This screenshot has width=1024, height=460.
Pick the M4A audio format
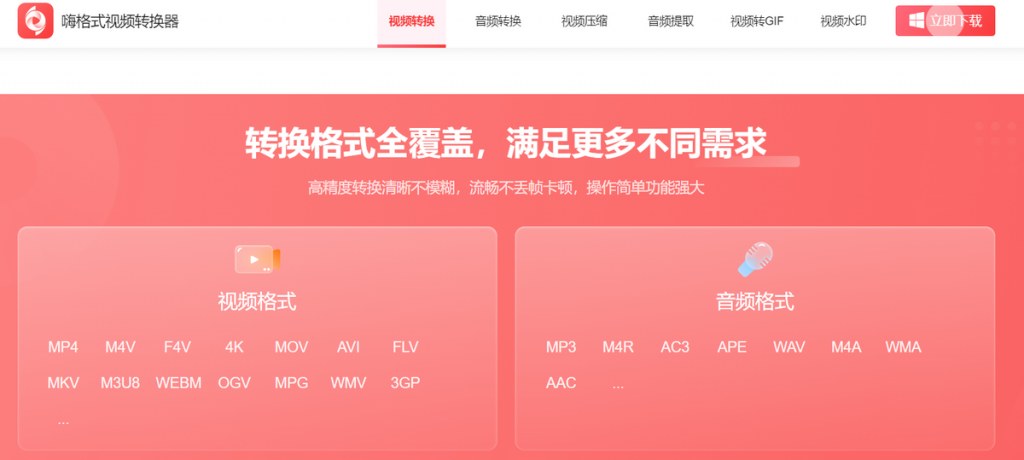[846, 347]
